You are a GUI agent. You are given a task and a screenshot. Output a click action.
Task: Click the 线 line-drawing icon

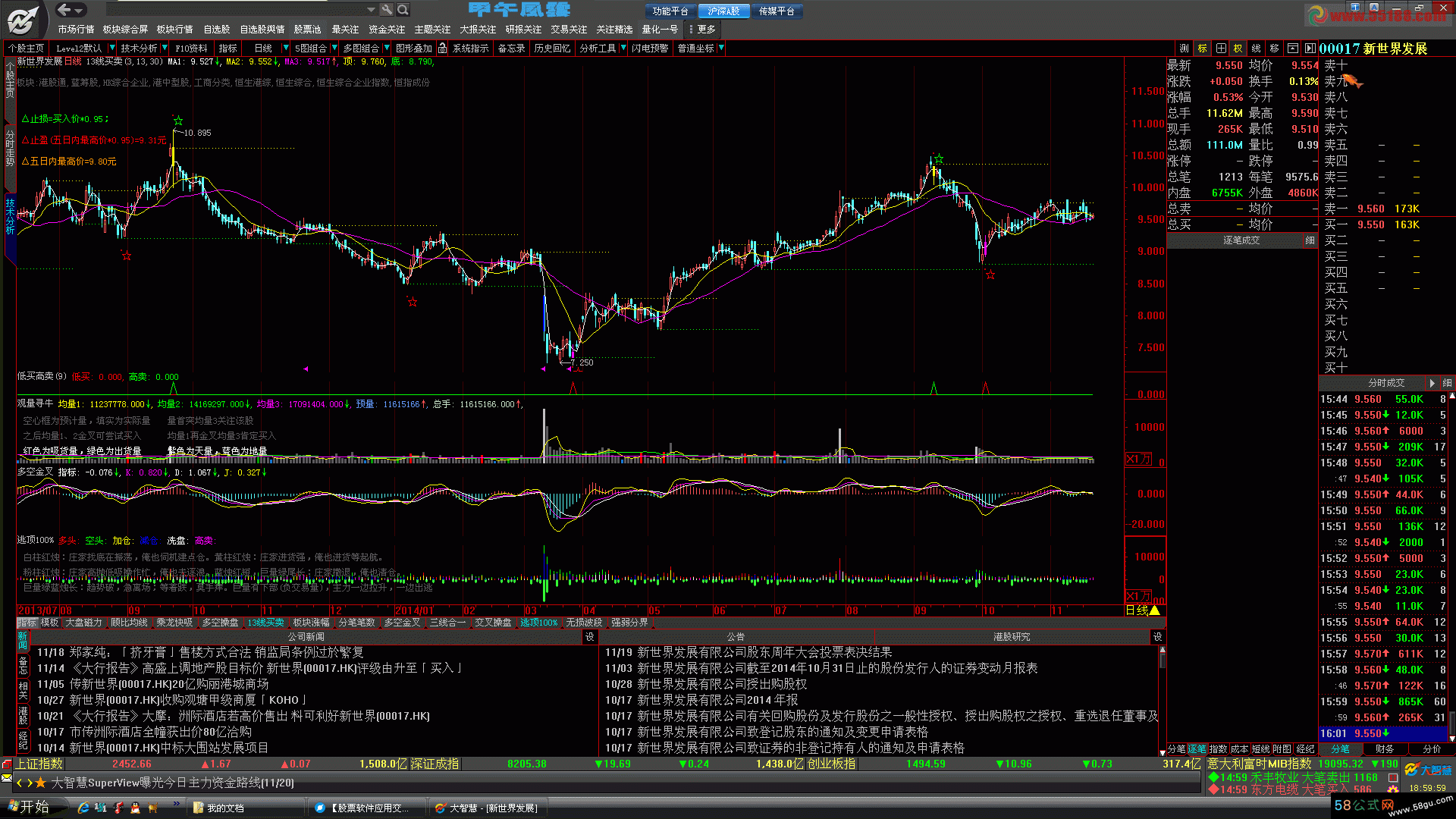[x=1256, y=48]
